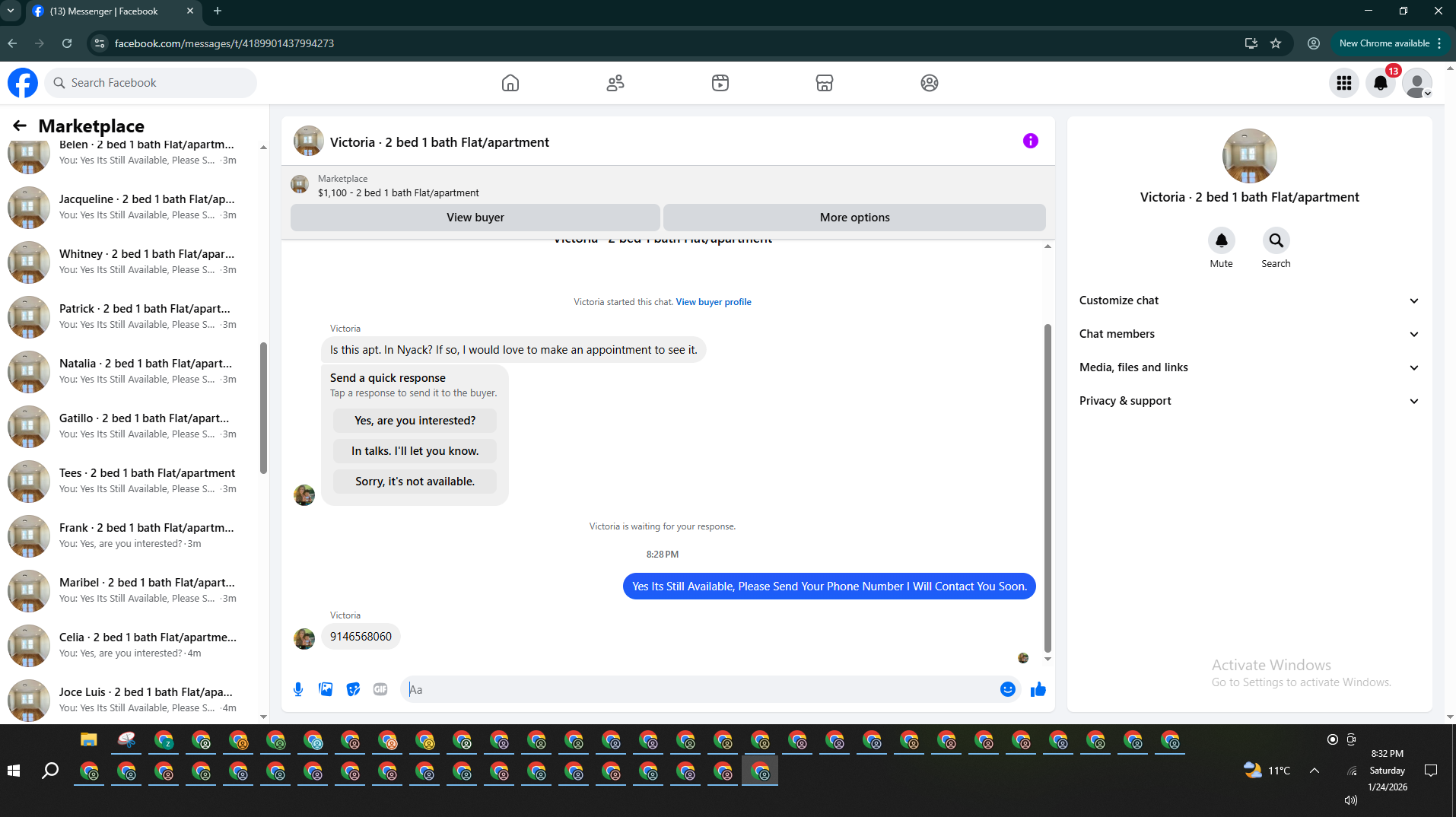Open the emoji picker smiley icon

[x=1008, y=689]
